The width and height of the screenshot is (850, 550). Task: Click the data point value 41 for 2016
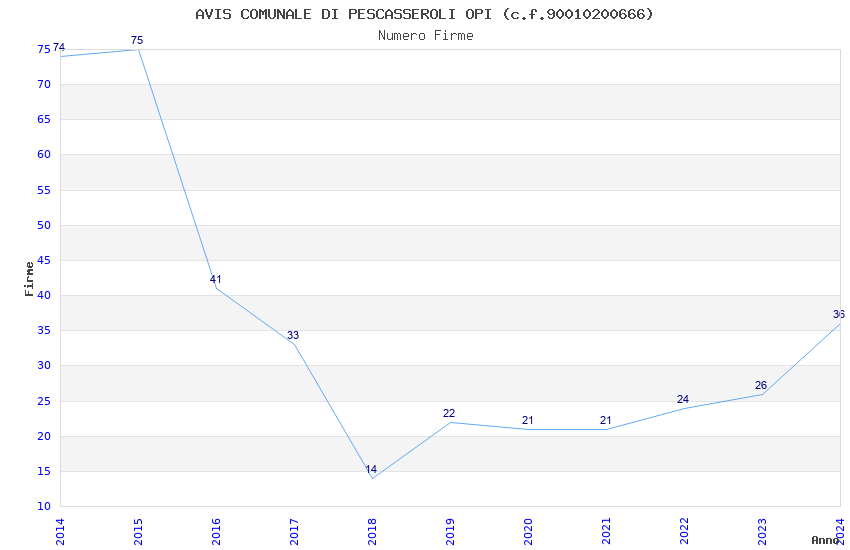tap(216, 280)
